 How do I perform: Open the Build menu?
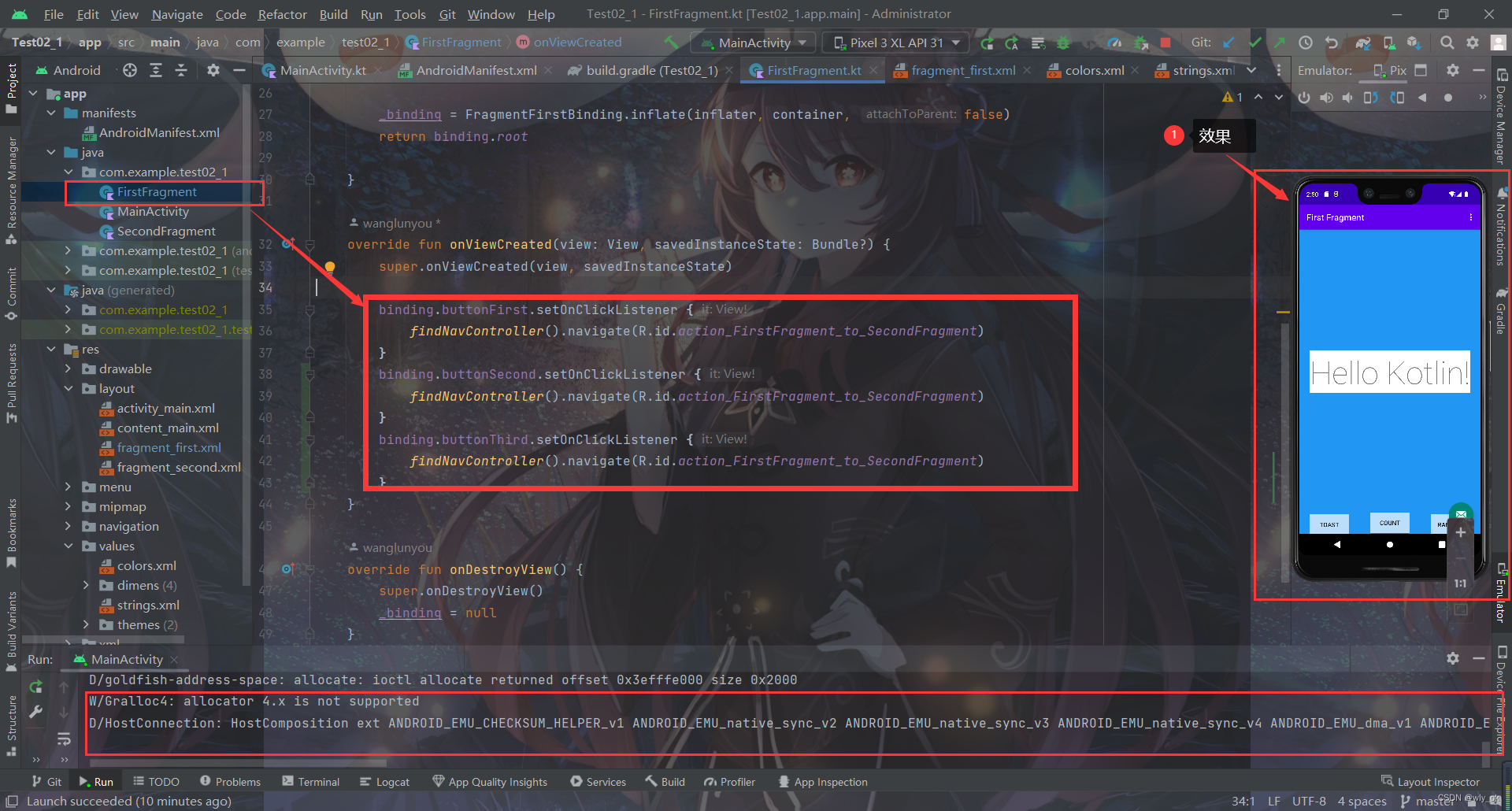tap(333, 14)
